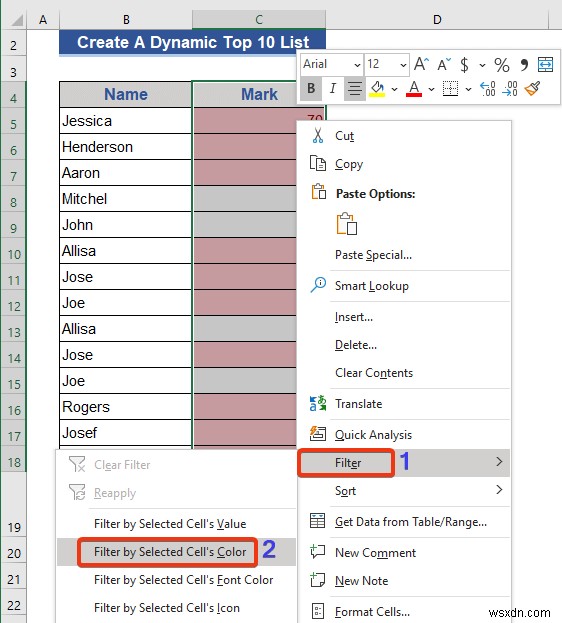Choose Filter by Selected Cell's Font Color
Viewport: 562px width, 623px height.
pyautogui.click(x=177, y=580)
